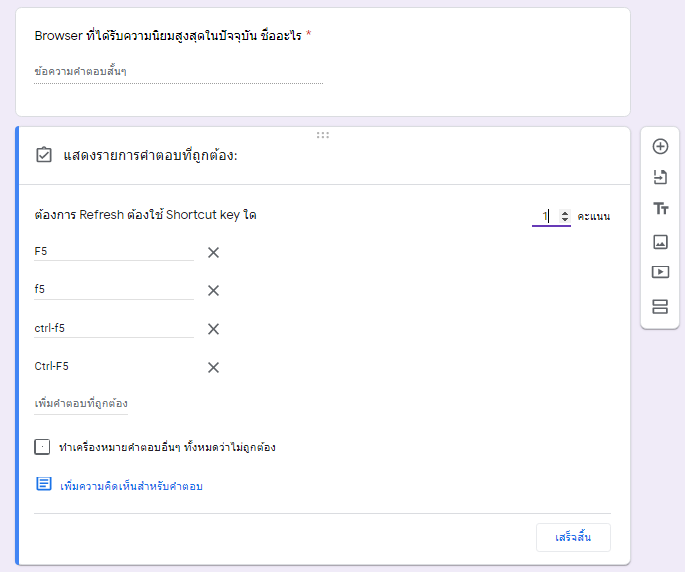The width and height of the screenshot is (685, 572).
Task: Select the Browser question title
Action: tap(168, 36)
